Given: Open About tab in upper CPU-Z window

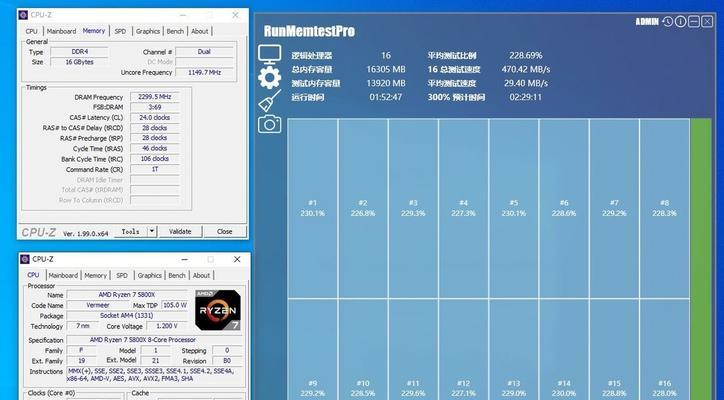Looking at the screenshot, I should tap(200, 31).
